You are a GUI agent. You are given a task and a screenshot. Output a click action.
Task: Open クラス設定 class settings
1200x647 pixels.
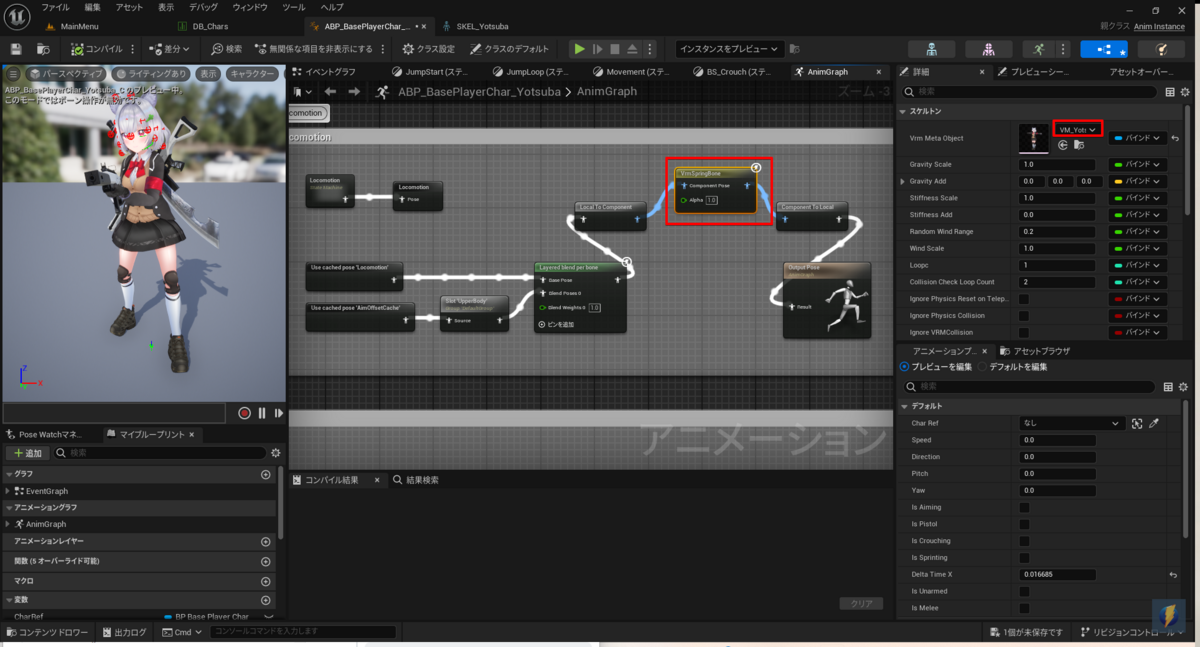point(428,49)
